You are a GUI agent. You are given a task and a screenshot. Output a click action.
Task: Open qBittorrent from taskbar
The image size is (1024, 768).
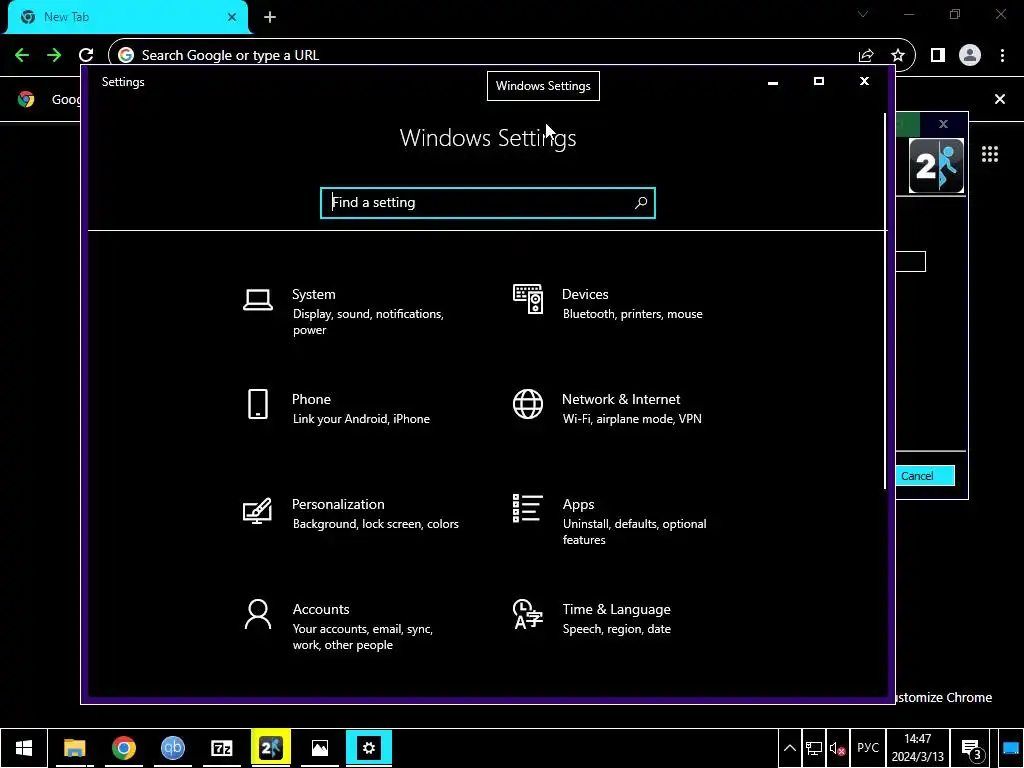(172, 748)
